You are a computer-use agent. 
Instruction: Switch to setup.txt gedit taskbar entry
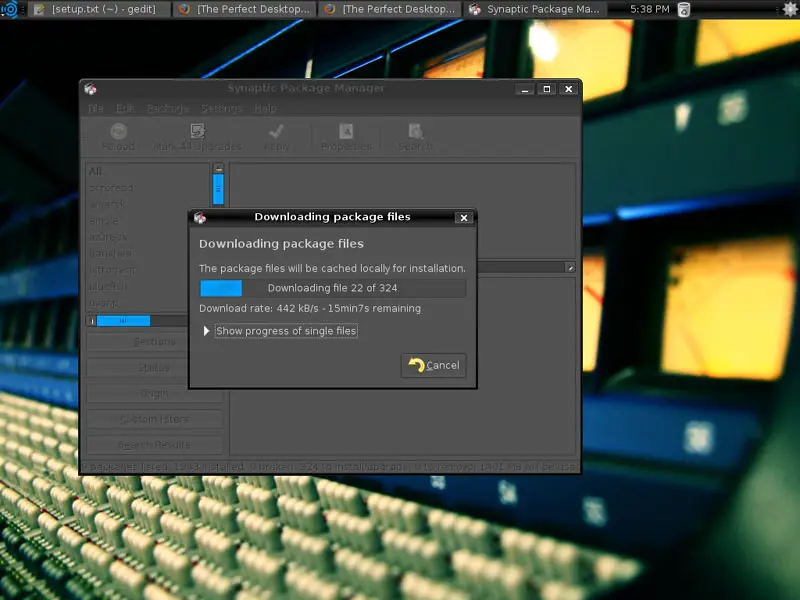pyautogui.click(x=98, y=9)
